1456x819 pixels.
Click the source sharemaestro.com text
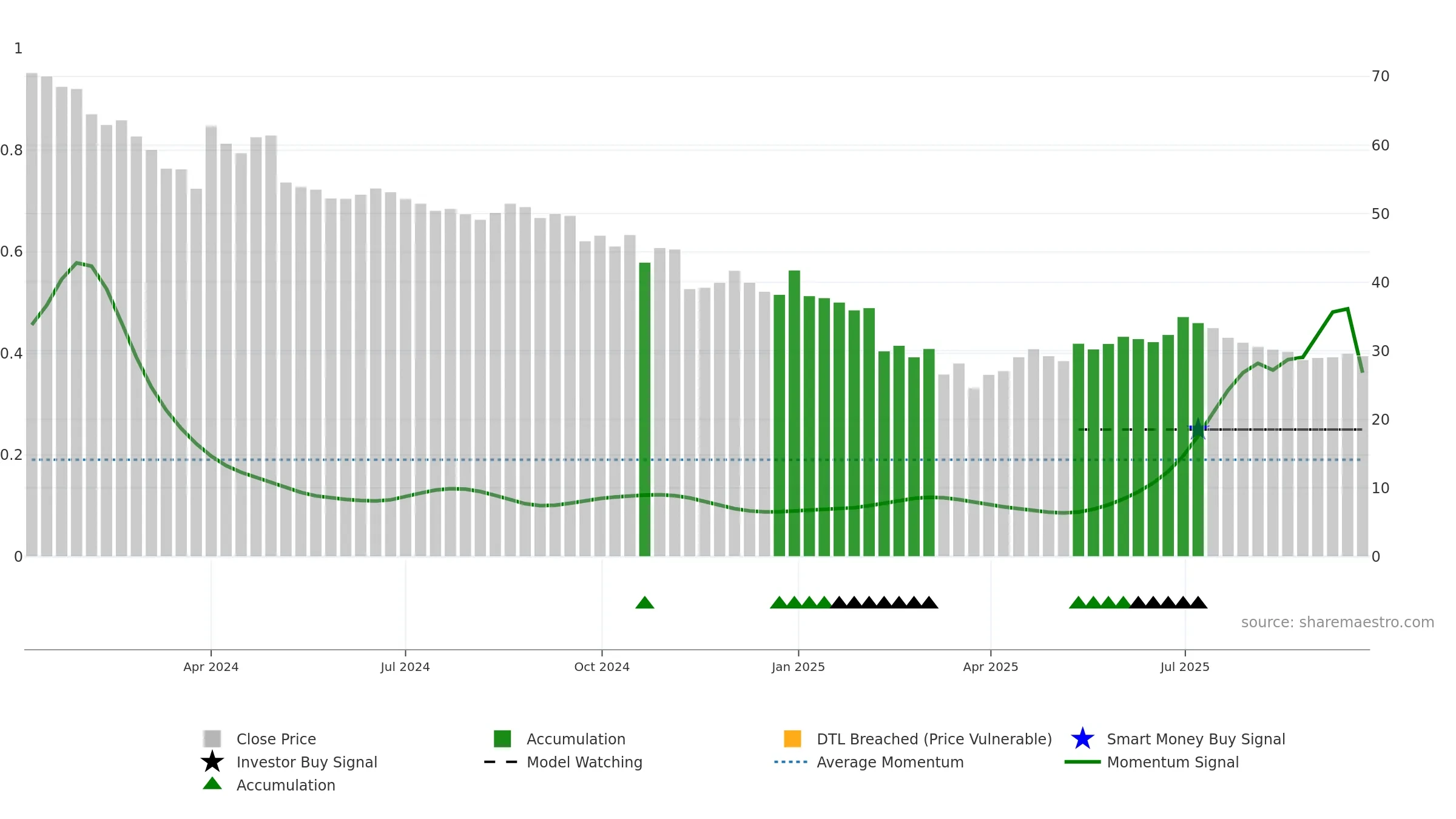1338,622
